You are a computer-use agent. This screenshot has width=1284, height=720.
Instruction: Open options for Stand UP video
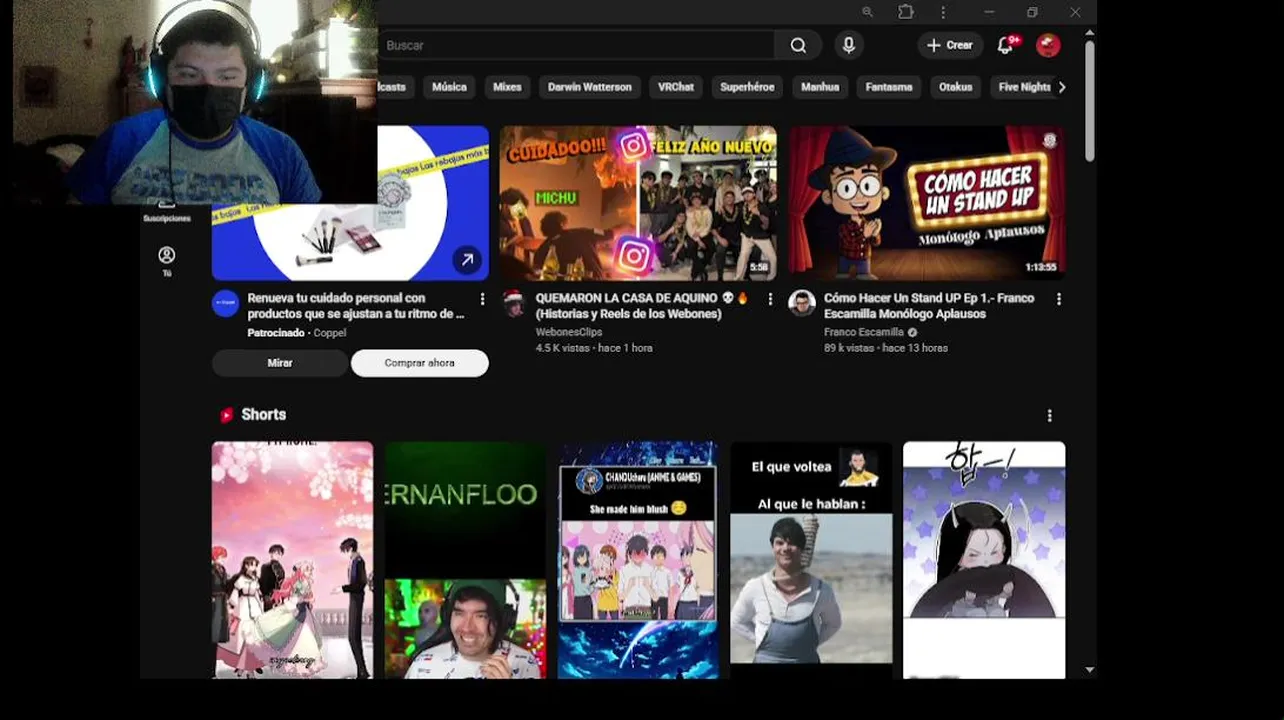[x=1059, y=299]
